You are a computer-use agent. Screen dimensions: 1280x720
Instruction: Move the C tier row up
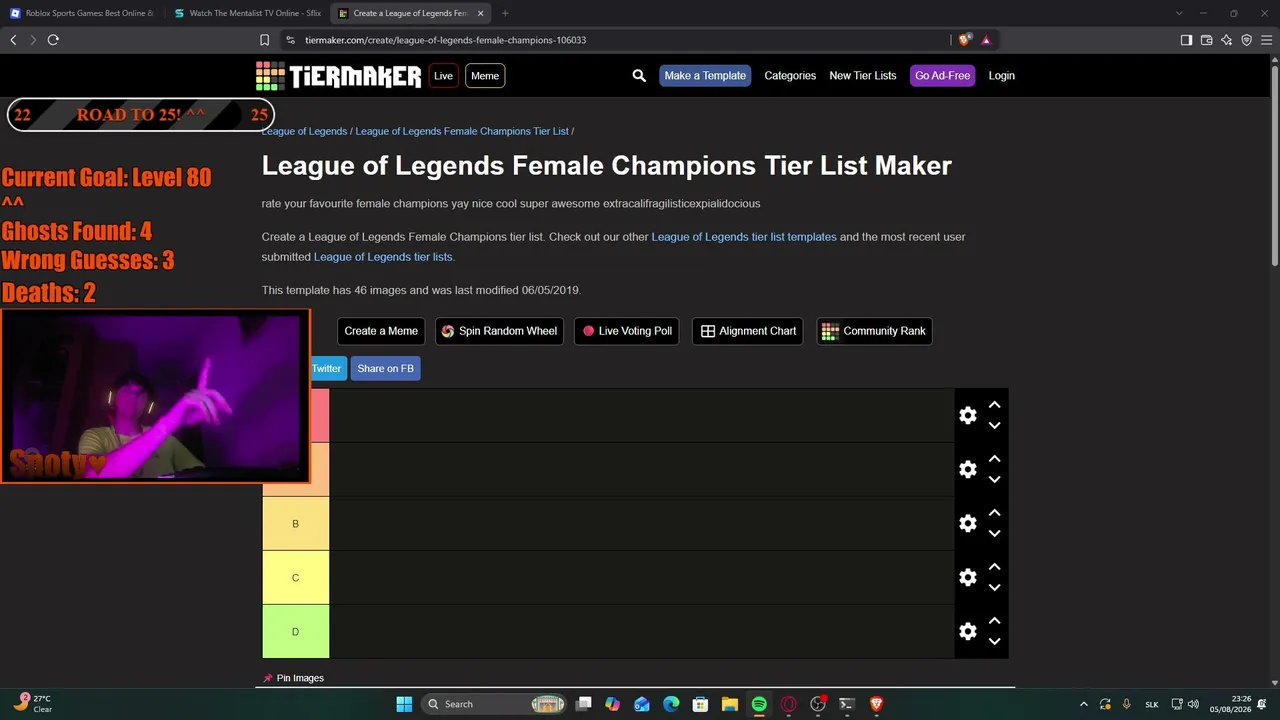tap(995, 567)
